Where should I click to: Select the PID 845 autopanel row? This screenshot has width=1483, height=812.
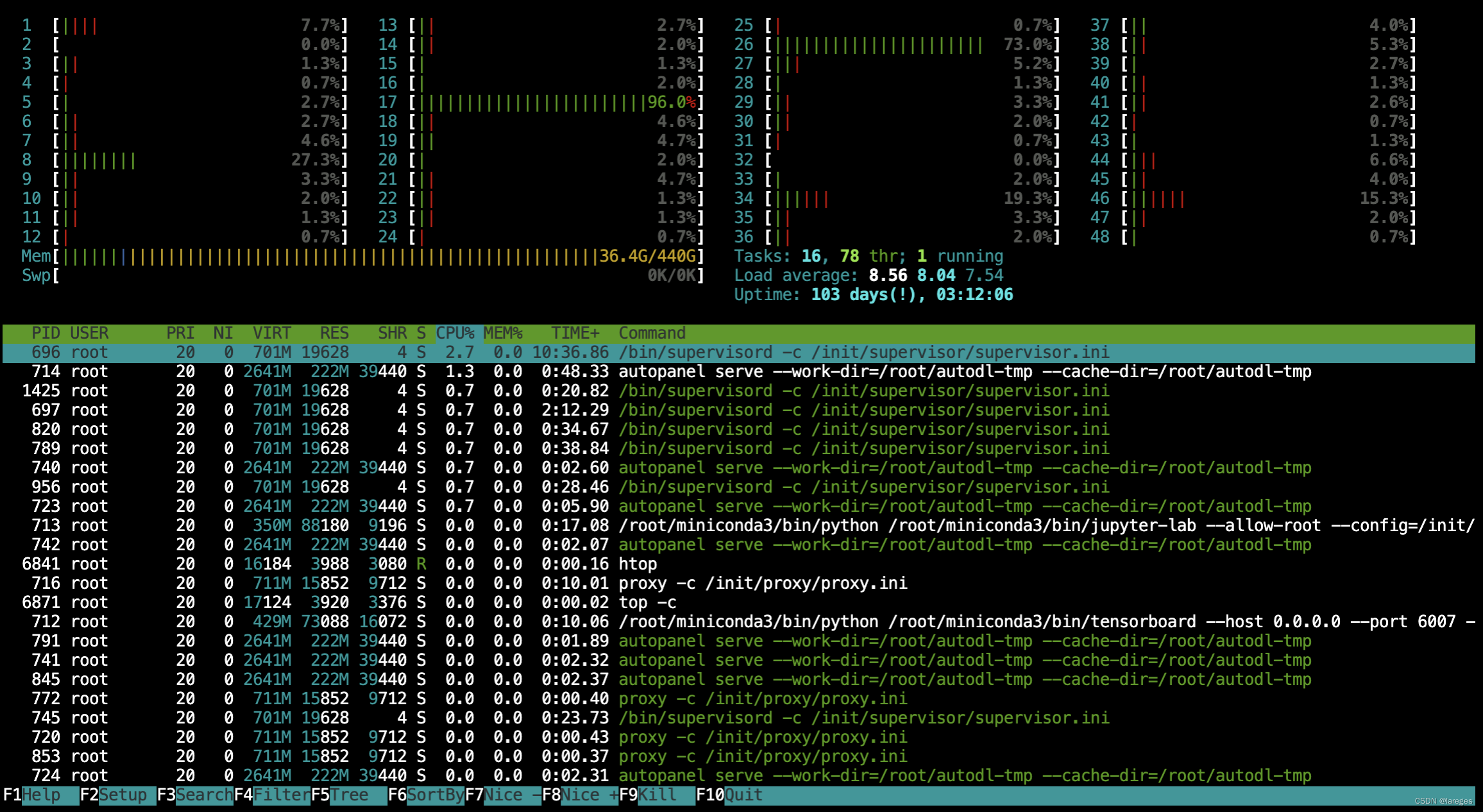pyautogui.click(x=739, y=680)
